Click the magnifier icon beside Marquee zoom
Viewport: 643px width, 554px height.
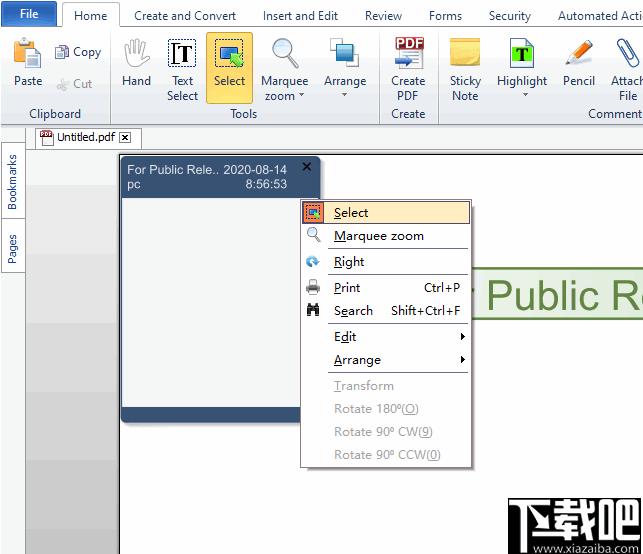click(x=314, y=235)
